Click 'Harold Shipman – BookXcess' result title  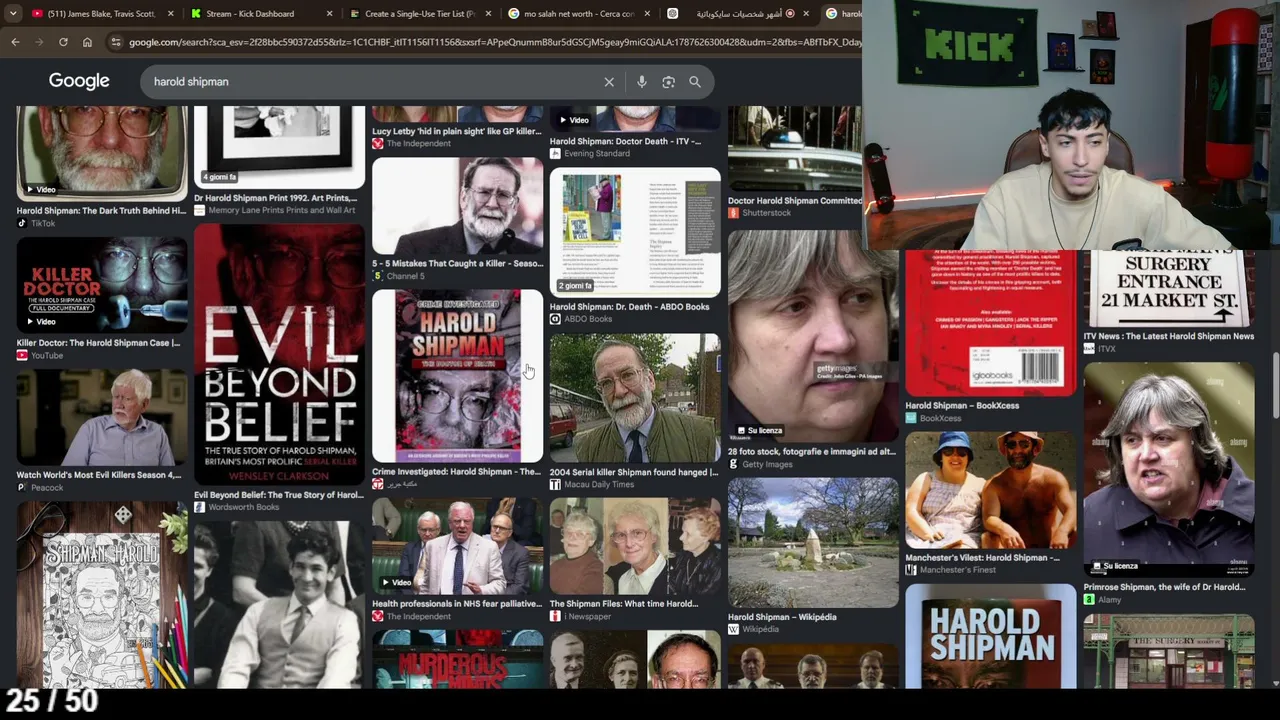click(x=962, y=405)
